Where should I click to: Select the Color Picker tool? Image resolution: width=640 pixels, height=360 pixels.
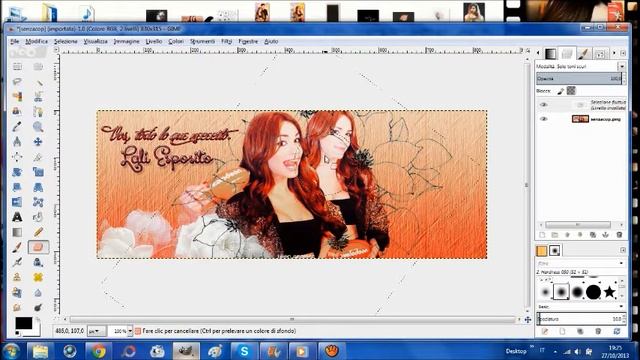(17, 127)
